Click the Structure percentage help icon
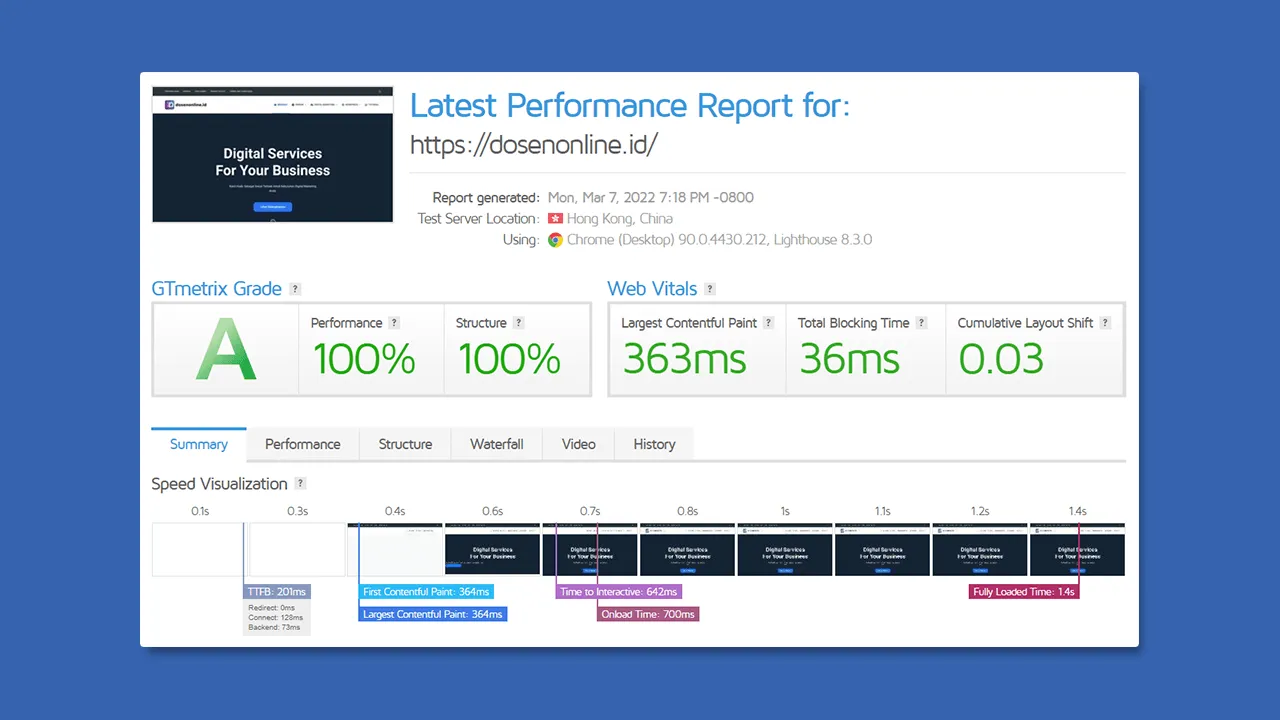 click(x=518, y=322)
